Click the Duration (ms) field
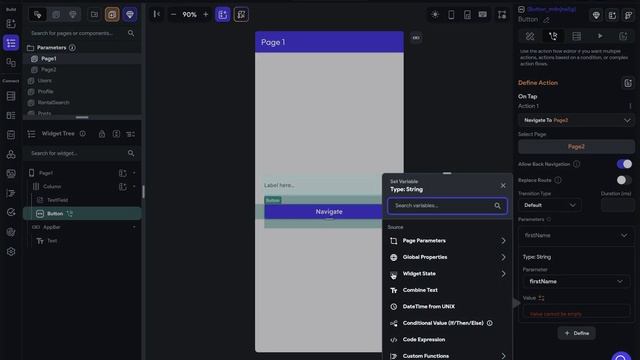The height and width of the screenshot is (360, 640). click(618, 205)
